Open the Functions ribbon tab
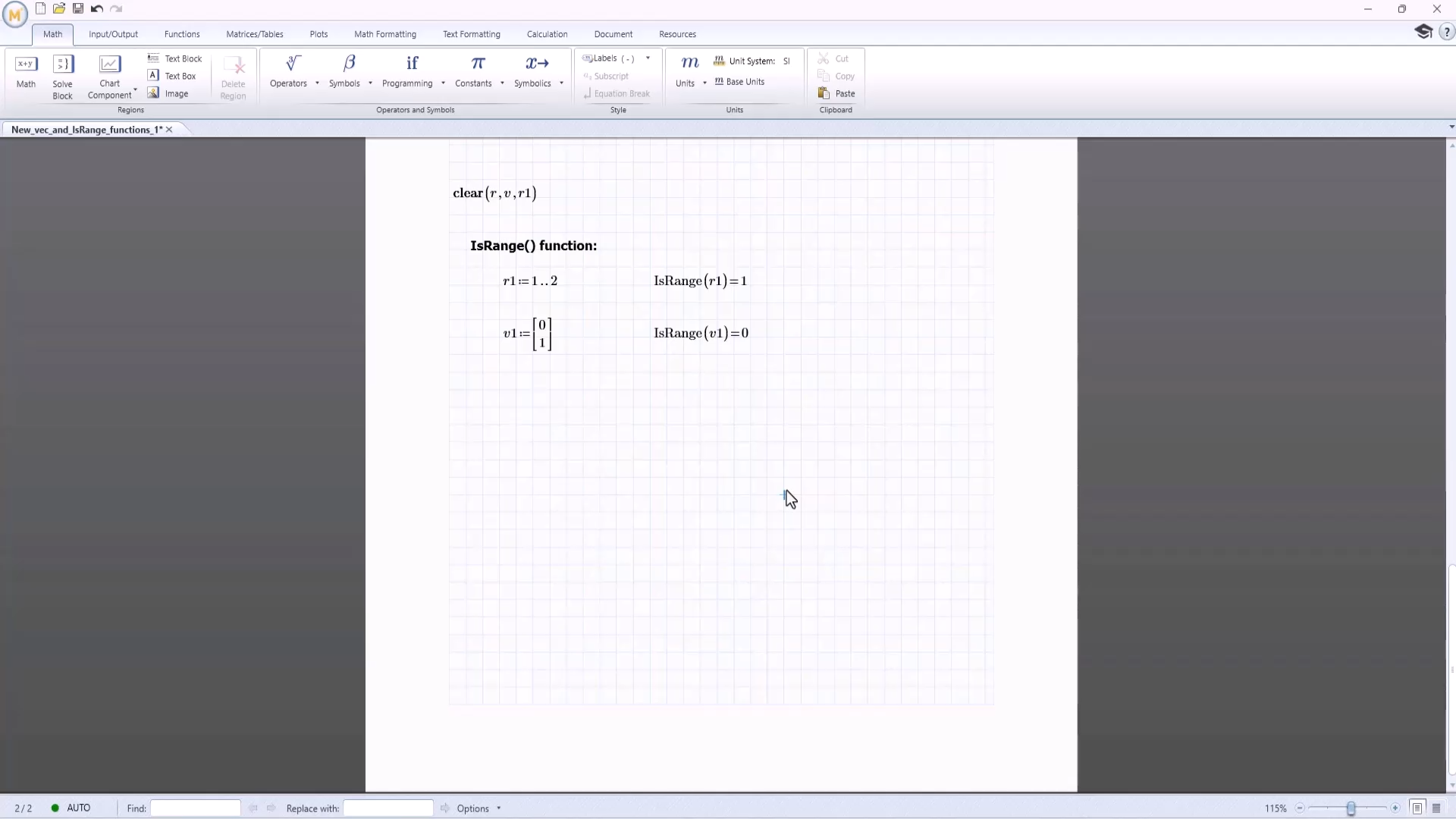The height and width of the screenshot is (819, 1456). click(182, 34)
